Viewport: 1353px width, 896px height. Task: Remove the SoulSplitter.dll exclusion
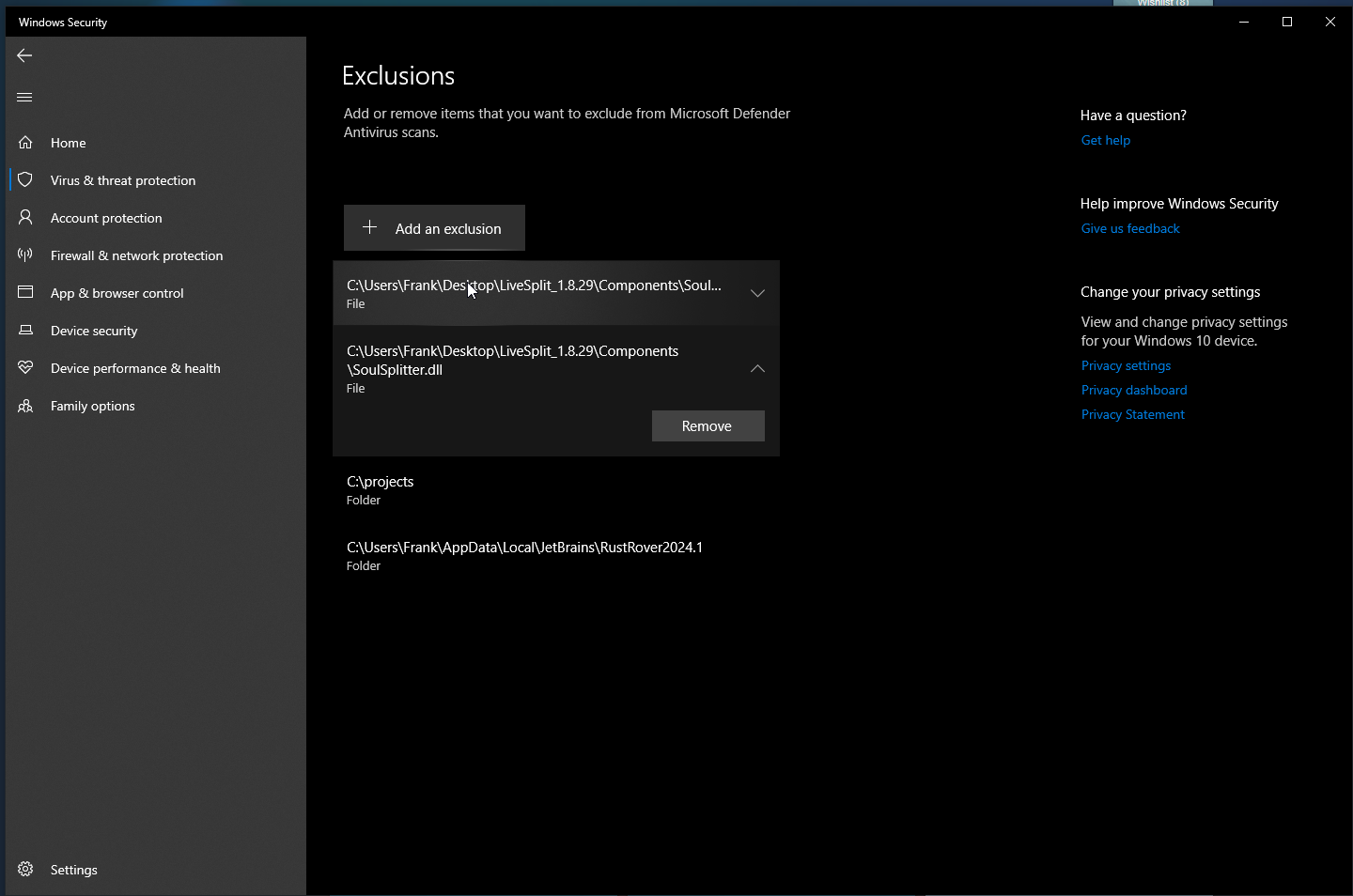click(708, 425)
